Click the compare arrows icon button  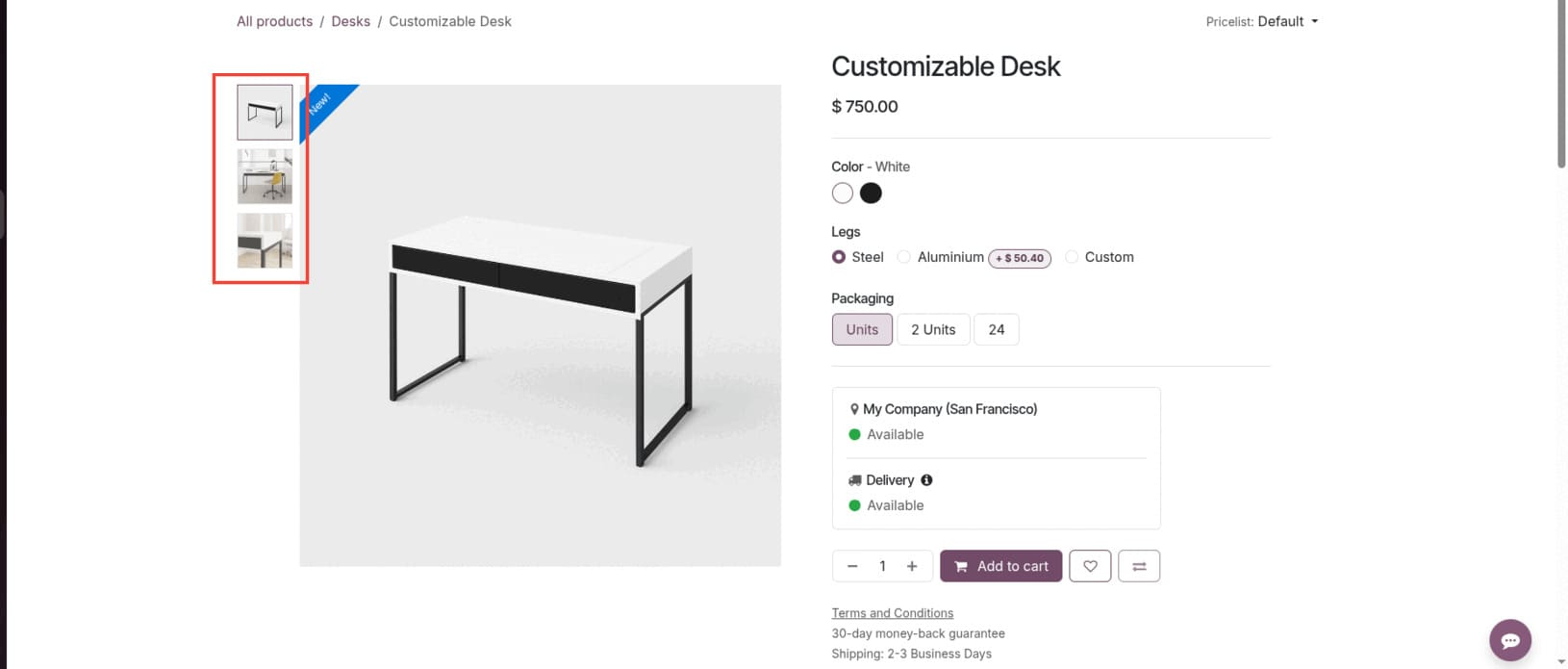click(x=1139, y=566)
